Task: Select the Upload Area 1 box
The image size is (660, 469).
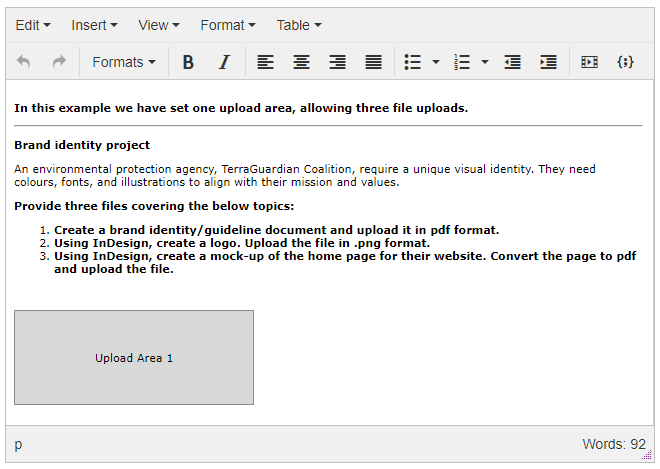Action: click(x=134, y=358)
